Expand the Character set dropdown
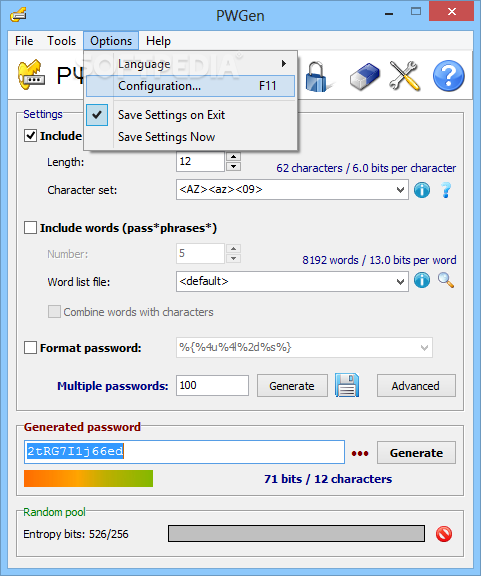Screen dimensions: 481x576 (400, 190)
